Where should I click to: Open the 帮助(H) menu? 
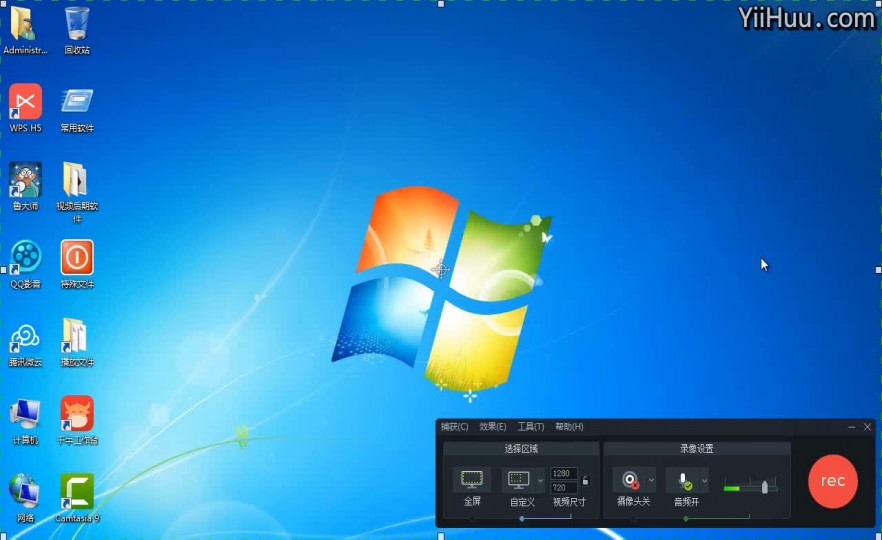coord(569,426)
